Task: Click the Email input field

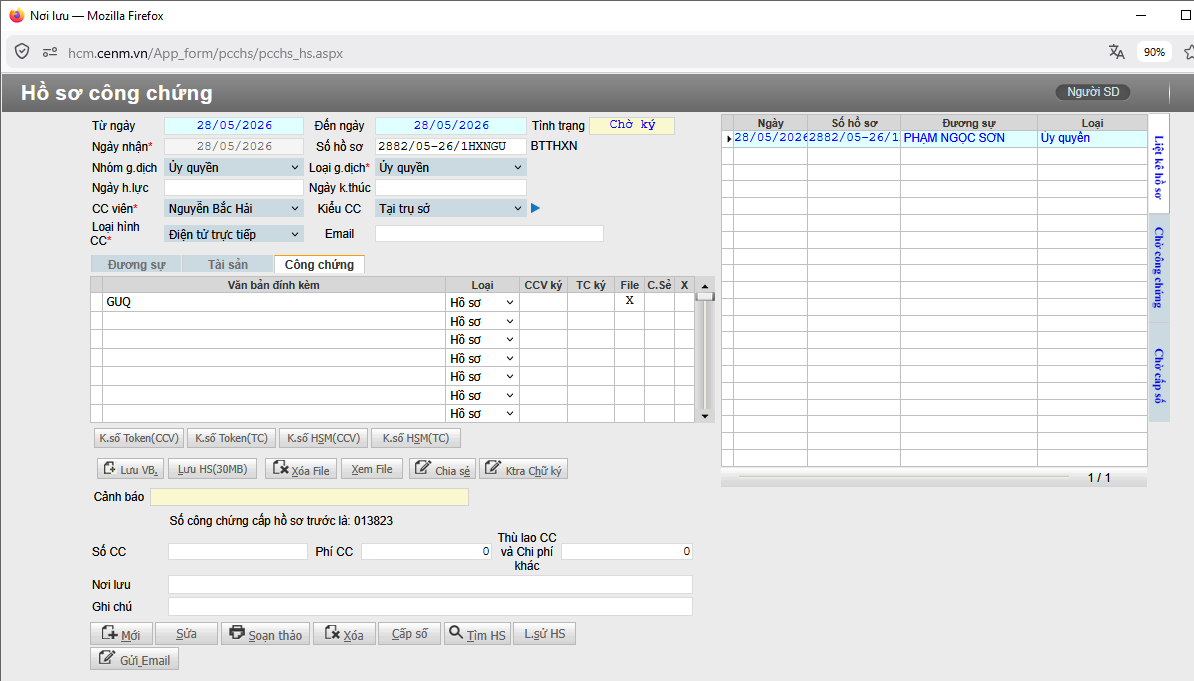Action: [489, 234]
